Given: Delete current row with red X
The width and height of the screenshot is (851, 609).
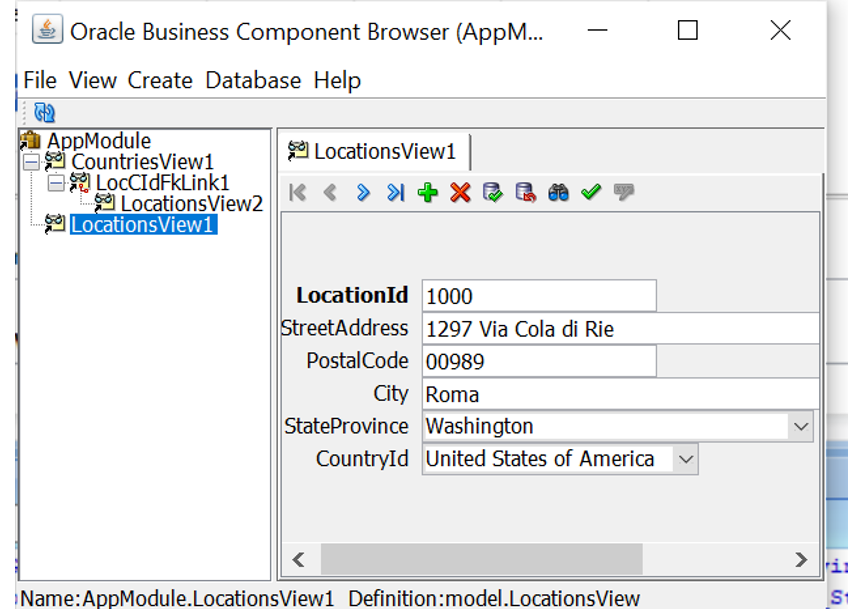Looking at the screenshot, I should click(460, 192).
